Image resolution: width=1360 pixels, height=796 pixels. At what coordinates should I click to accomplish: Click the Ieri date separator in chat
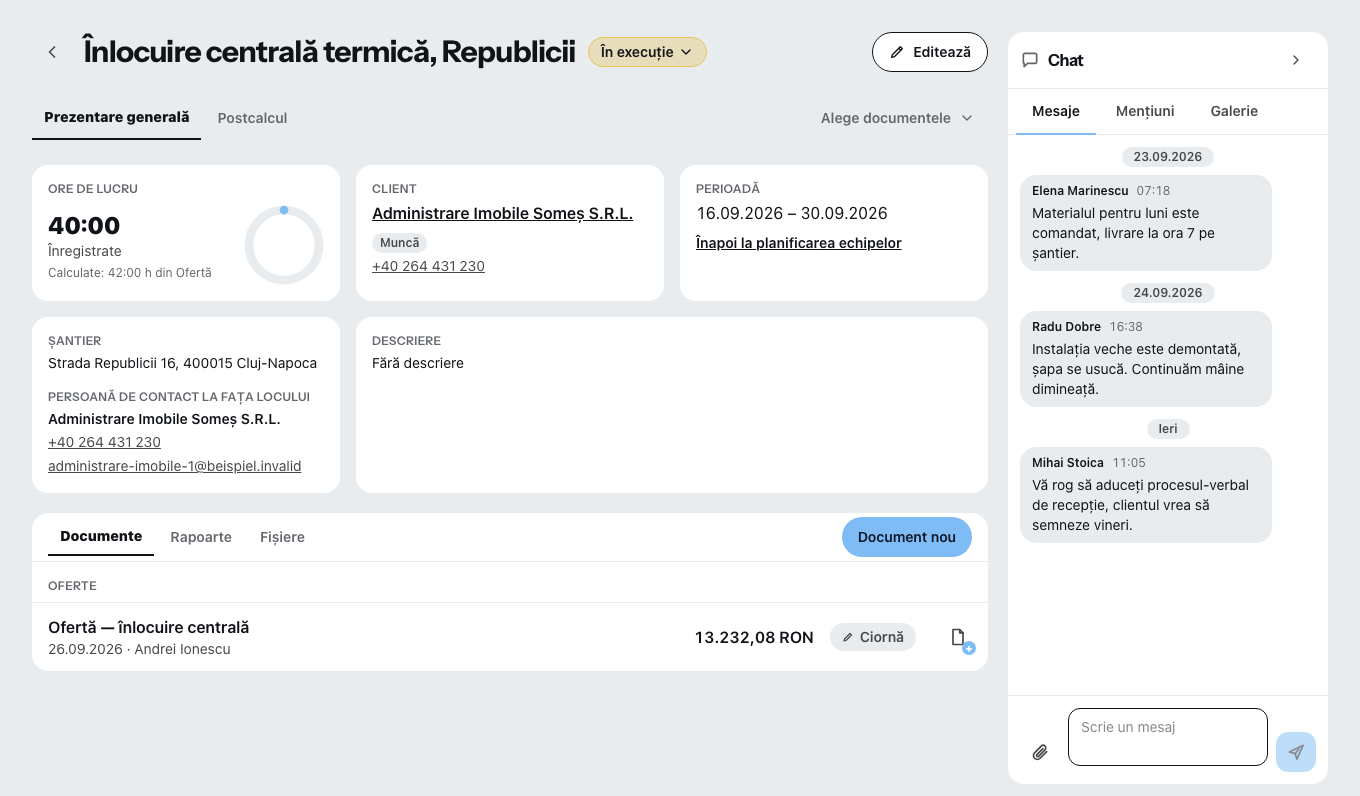point(1168,429)
